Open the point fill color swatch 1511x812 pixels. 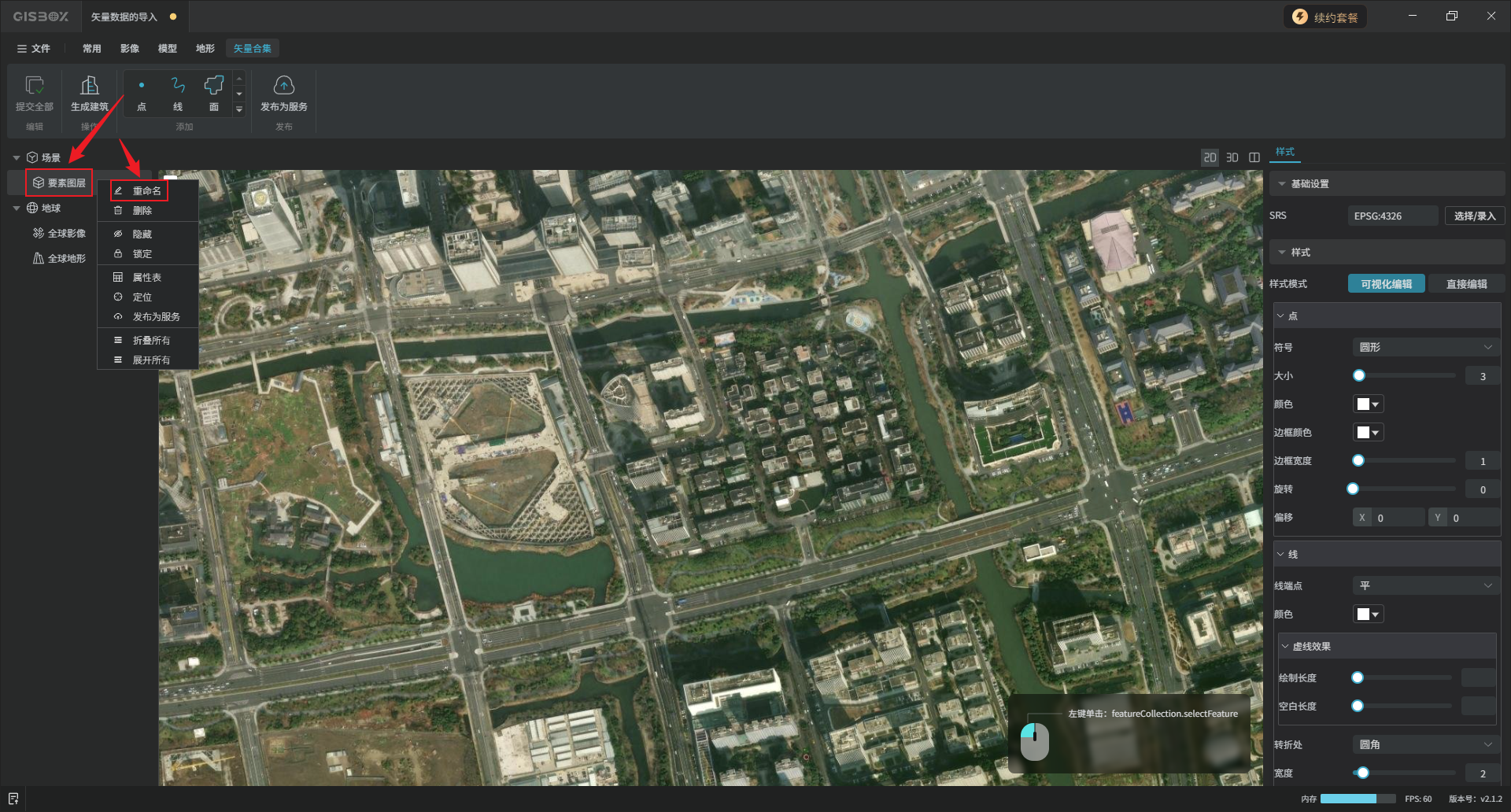pyautogui.click(x=1367, y=404)
